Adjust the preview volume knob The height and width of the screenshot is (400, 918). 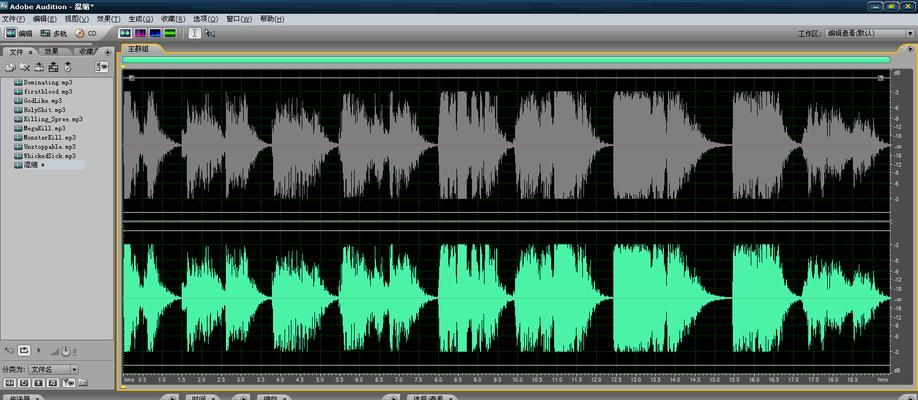(66, 350)
